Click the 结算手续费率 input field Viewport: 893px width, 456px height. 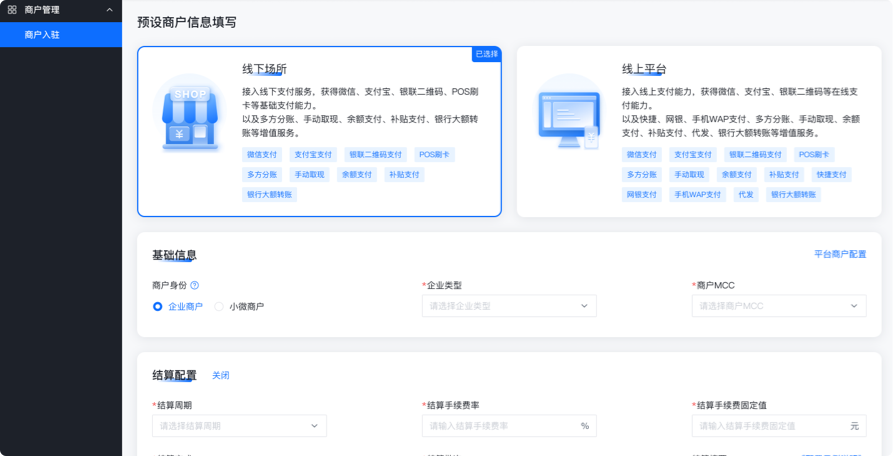500,426
